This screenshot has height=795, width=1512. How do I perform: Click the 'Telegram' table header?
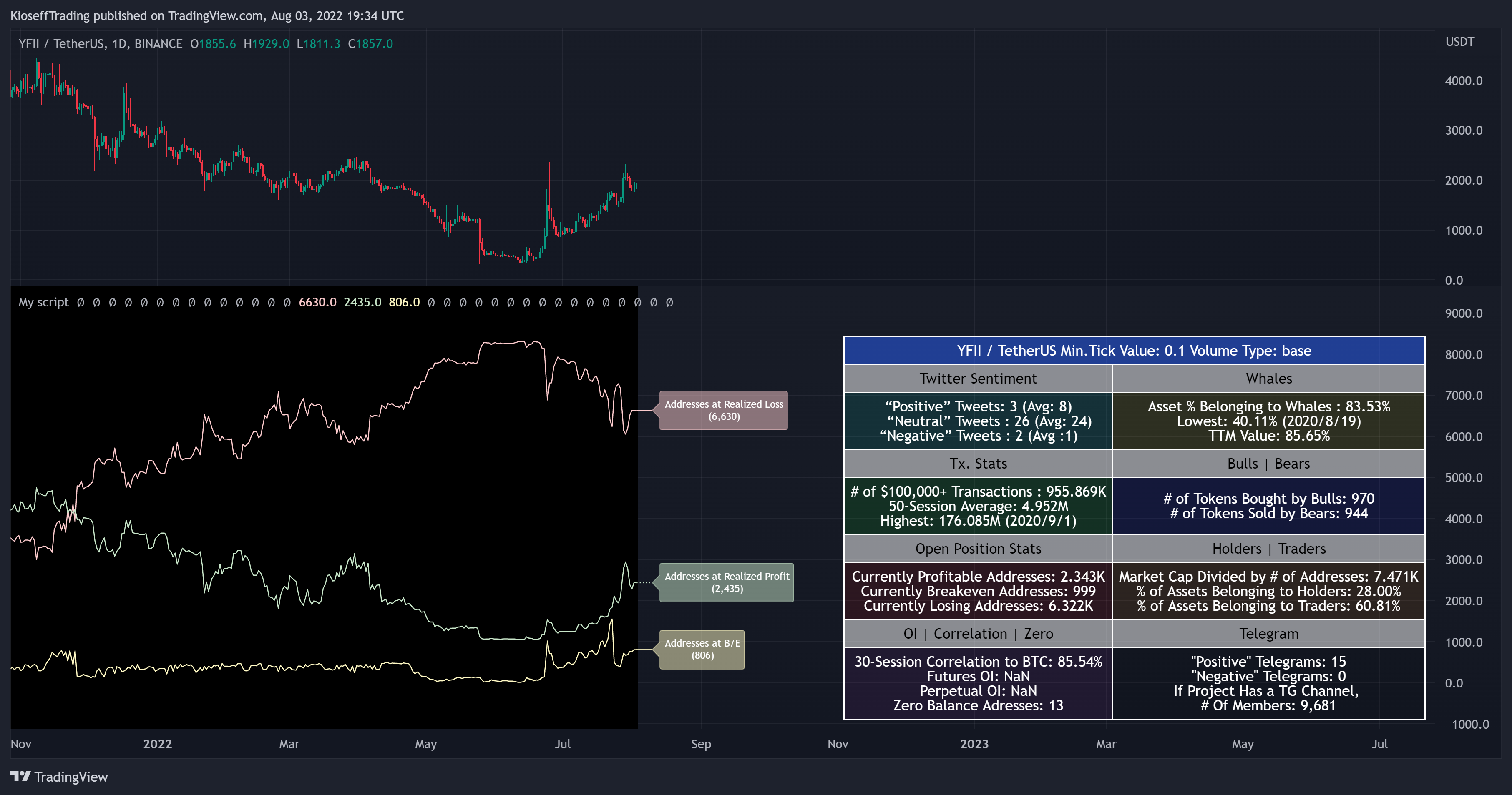point(1268,634)
